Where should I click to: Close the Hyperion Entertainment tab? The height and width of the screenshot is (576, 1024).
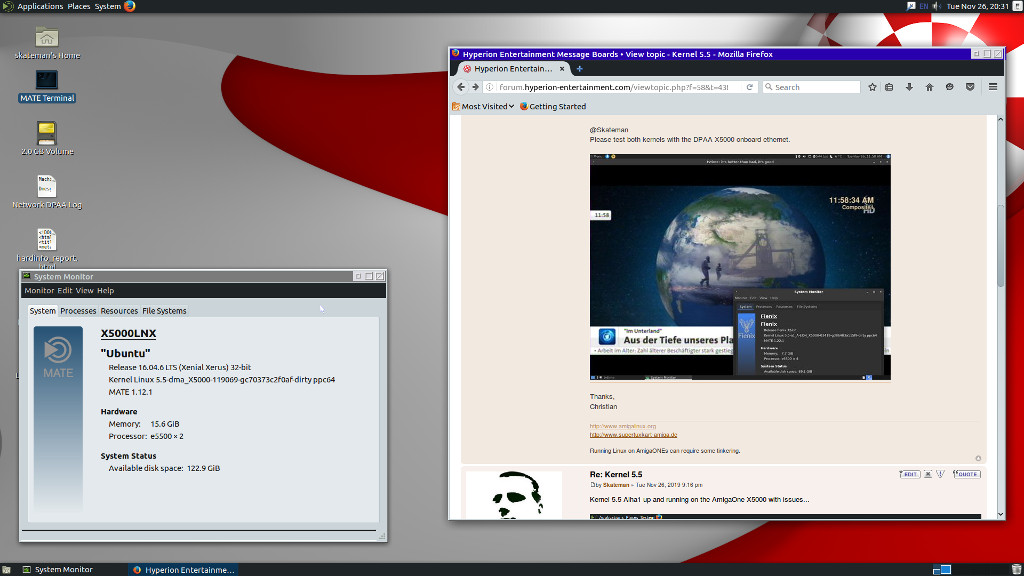562,69
